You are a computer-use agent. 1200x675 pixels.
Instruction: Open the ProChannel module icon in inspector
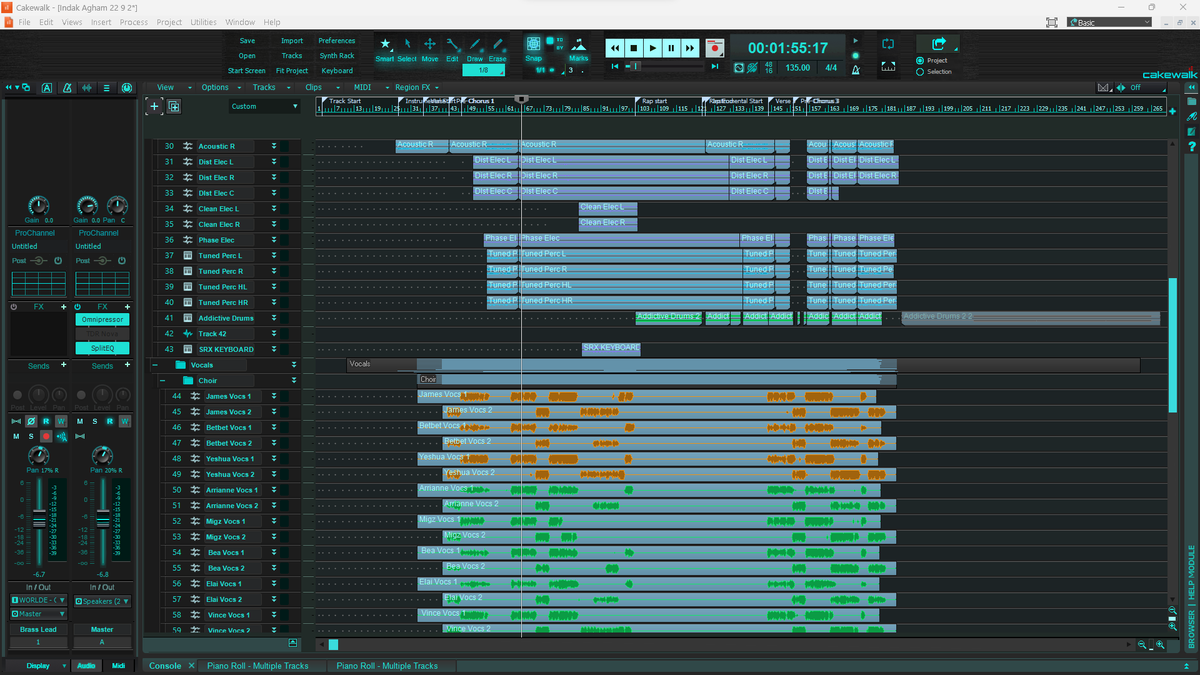click(x=127, y=88)
